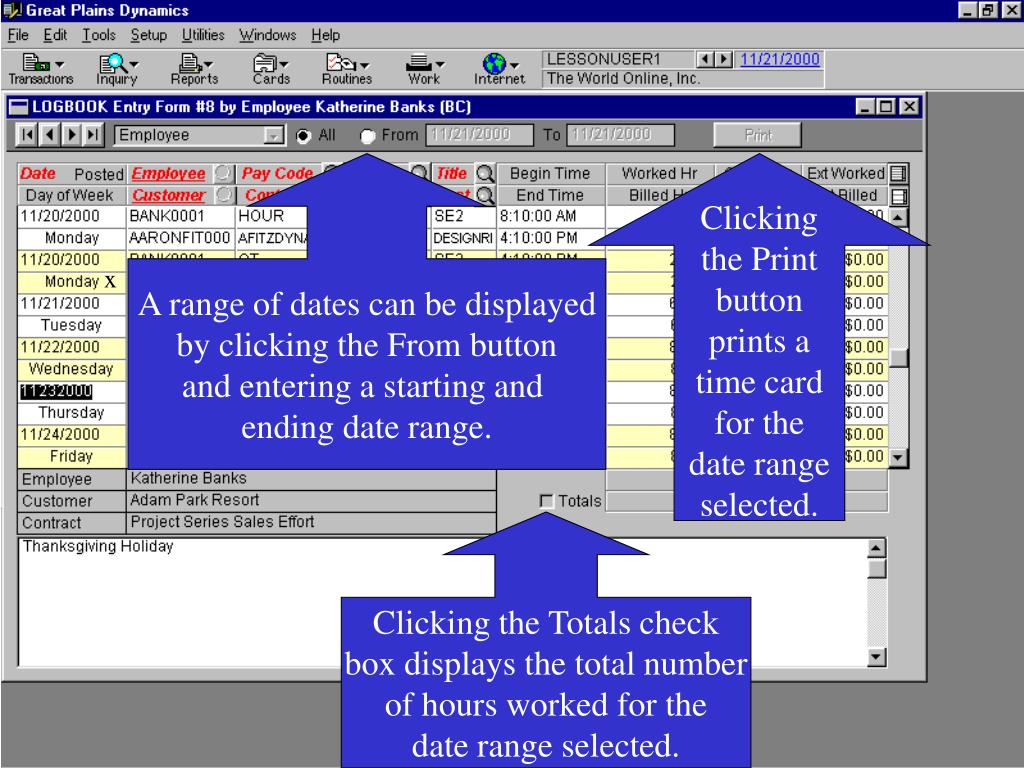The height and width of the screenshot is (768, 1024).
Task: Open the Customer lookup icon
Action: pos(223,195)
